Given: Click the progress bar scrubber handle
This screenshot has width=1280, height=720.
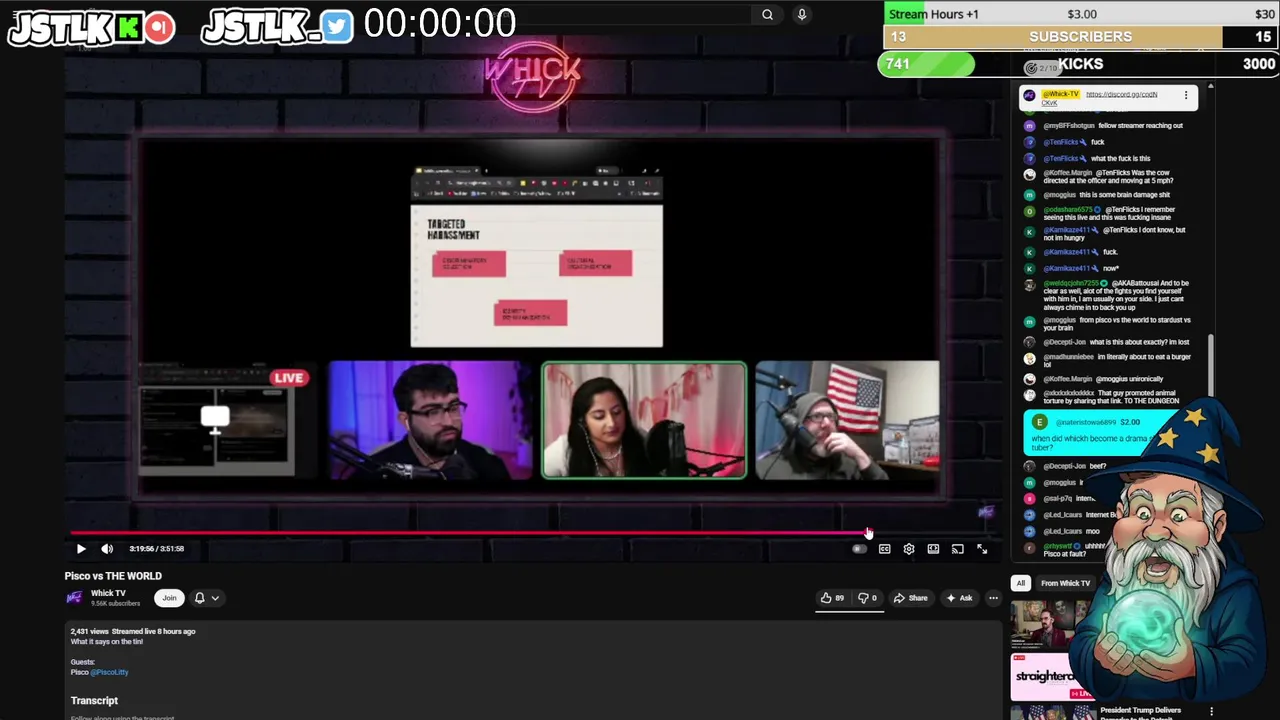Looking at the screenshot, I should pos(868,533).
